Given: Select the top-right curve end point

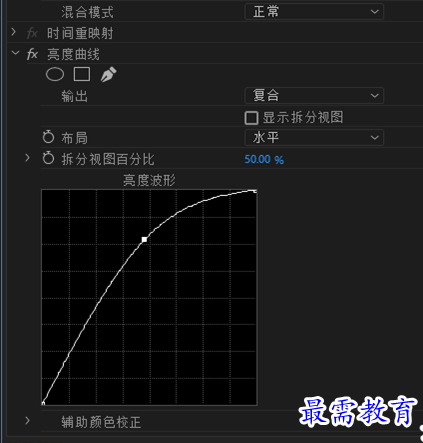Looking at the screenshot, I should click(255, 191).
